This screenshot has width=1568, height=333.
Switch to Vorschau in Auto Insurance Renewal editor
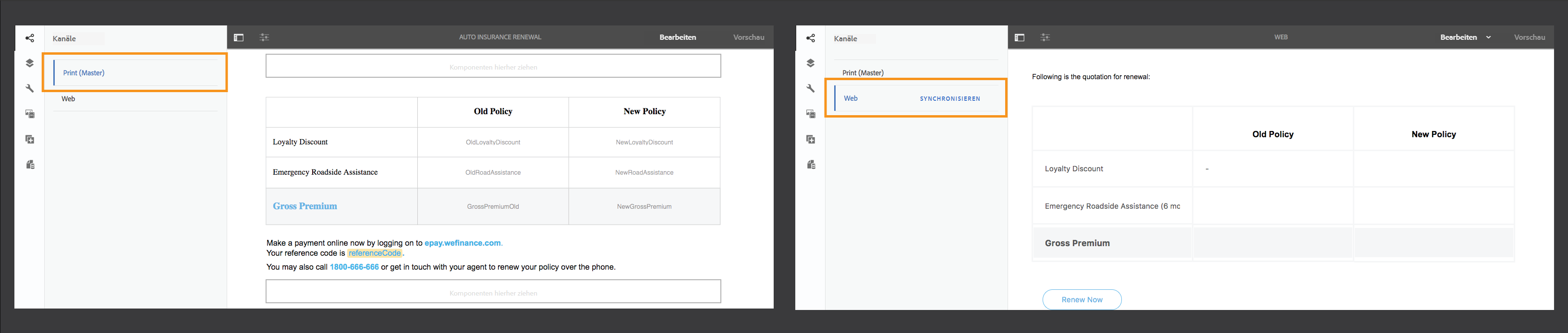pos(749,38)
